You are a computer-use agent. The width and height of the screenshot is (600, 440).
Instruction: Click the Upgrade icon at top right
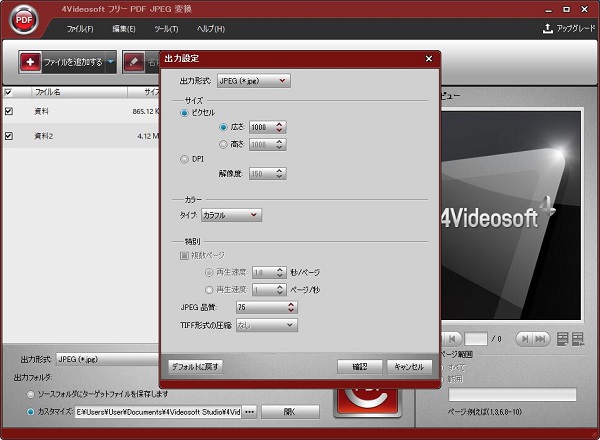click(x=547, y=29)
